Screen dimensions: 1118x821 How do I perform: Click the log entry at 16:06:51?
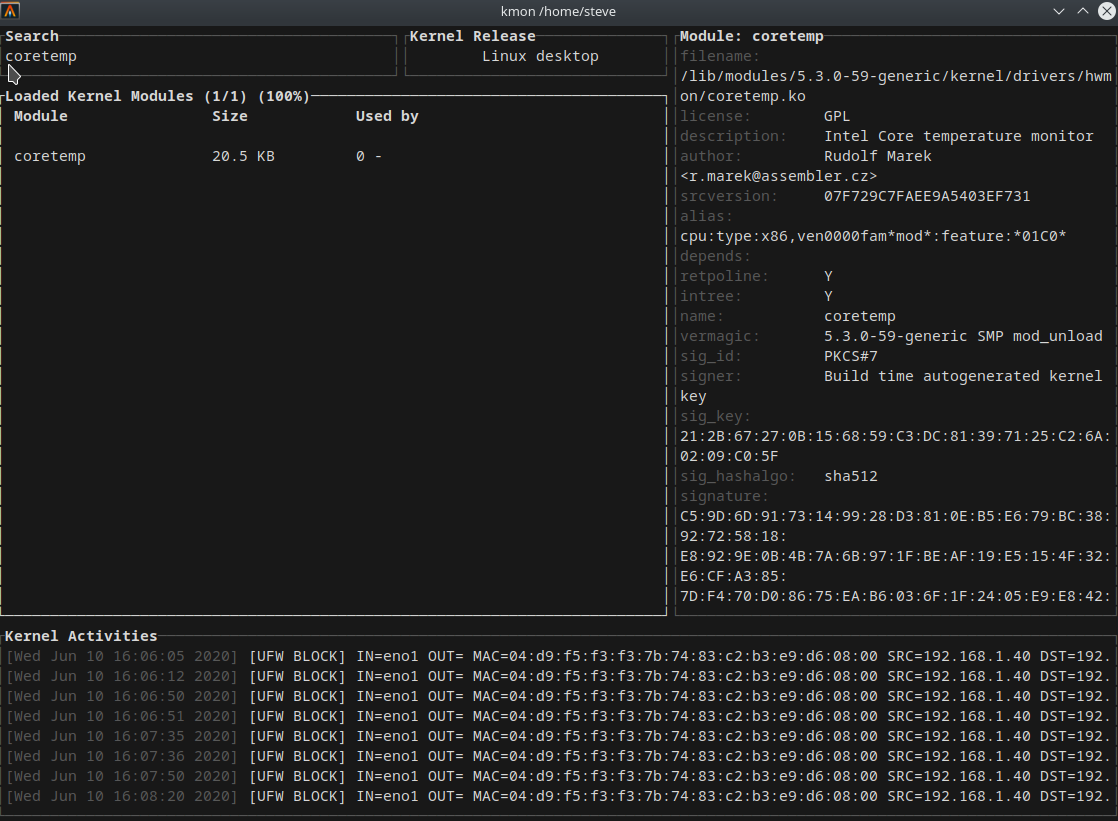coord(559,716)
